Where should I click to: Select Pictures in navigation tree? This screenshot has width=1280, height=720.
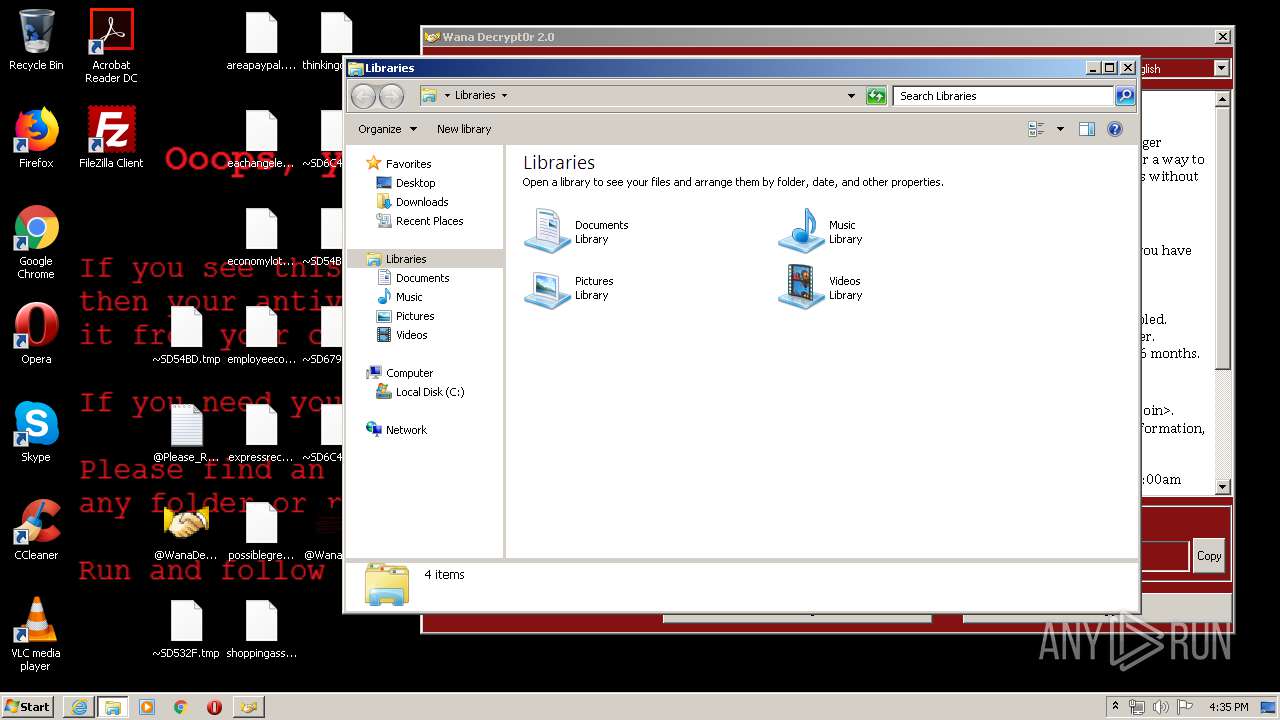(415, 316)
